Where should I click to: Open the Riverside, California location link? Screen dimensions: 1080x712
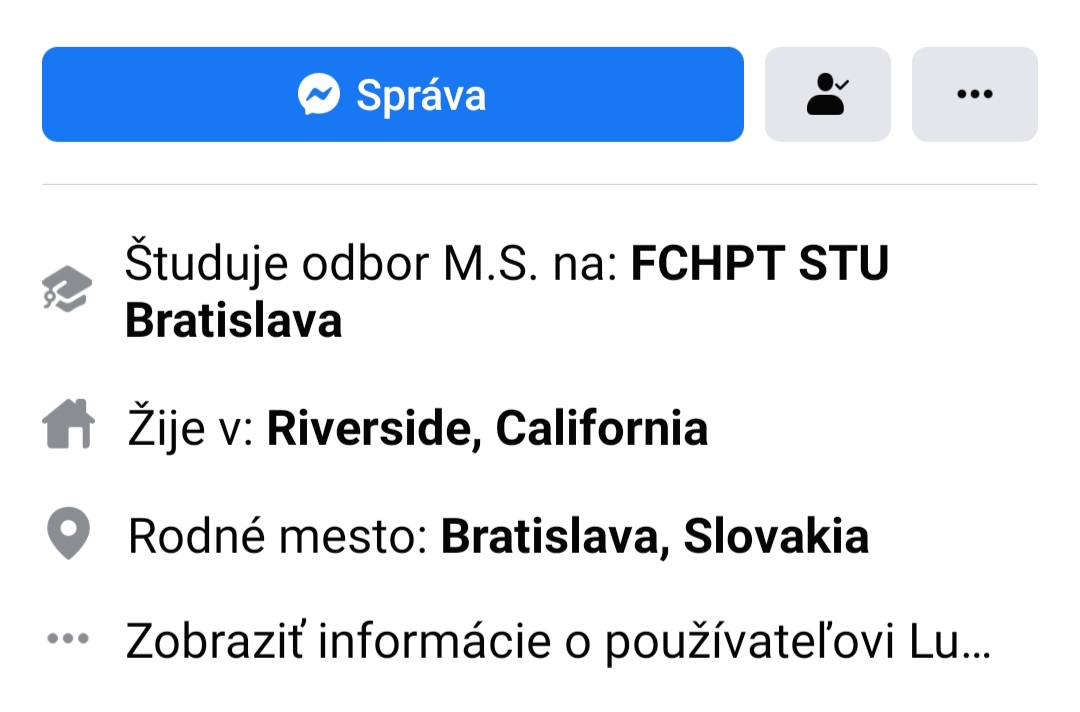[487, 428]
